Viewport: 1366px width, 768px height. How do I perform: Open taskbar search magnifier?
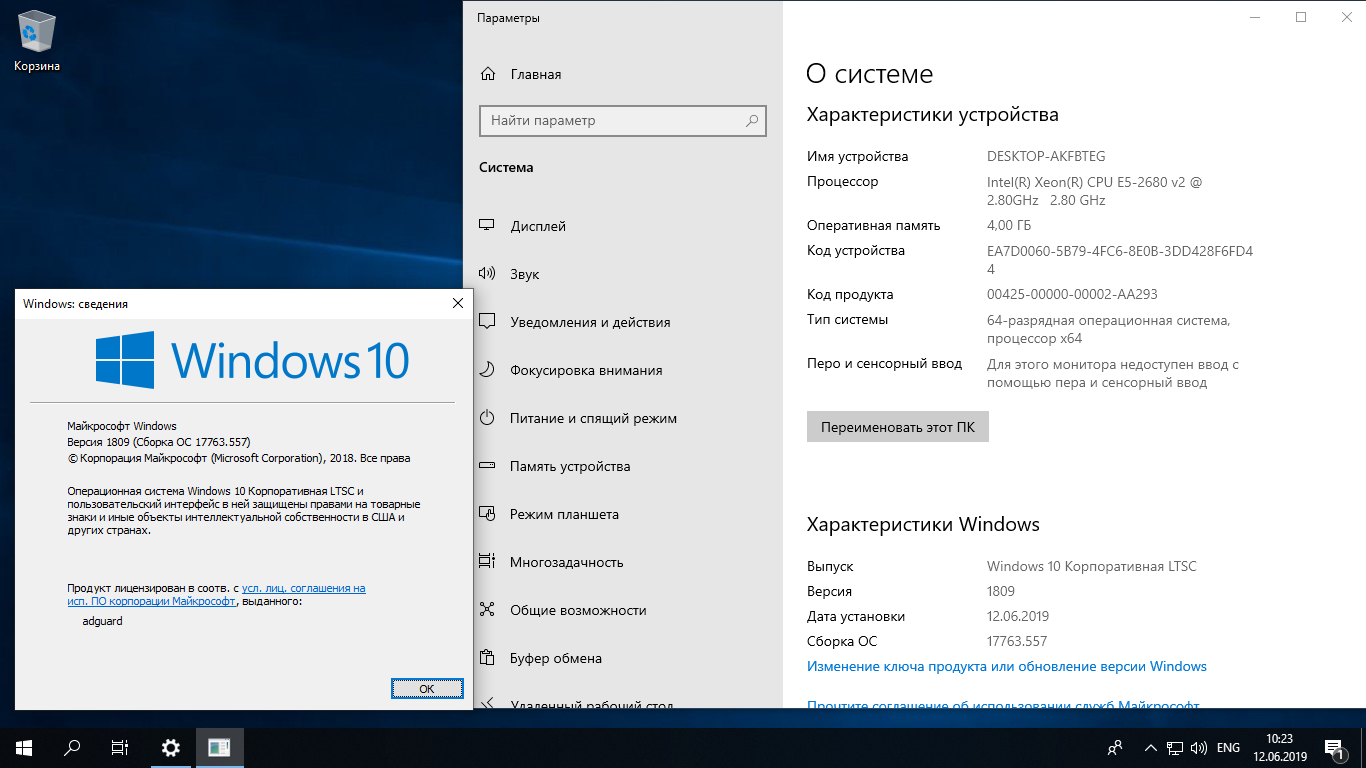click(x=72, y=748)
